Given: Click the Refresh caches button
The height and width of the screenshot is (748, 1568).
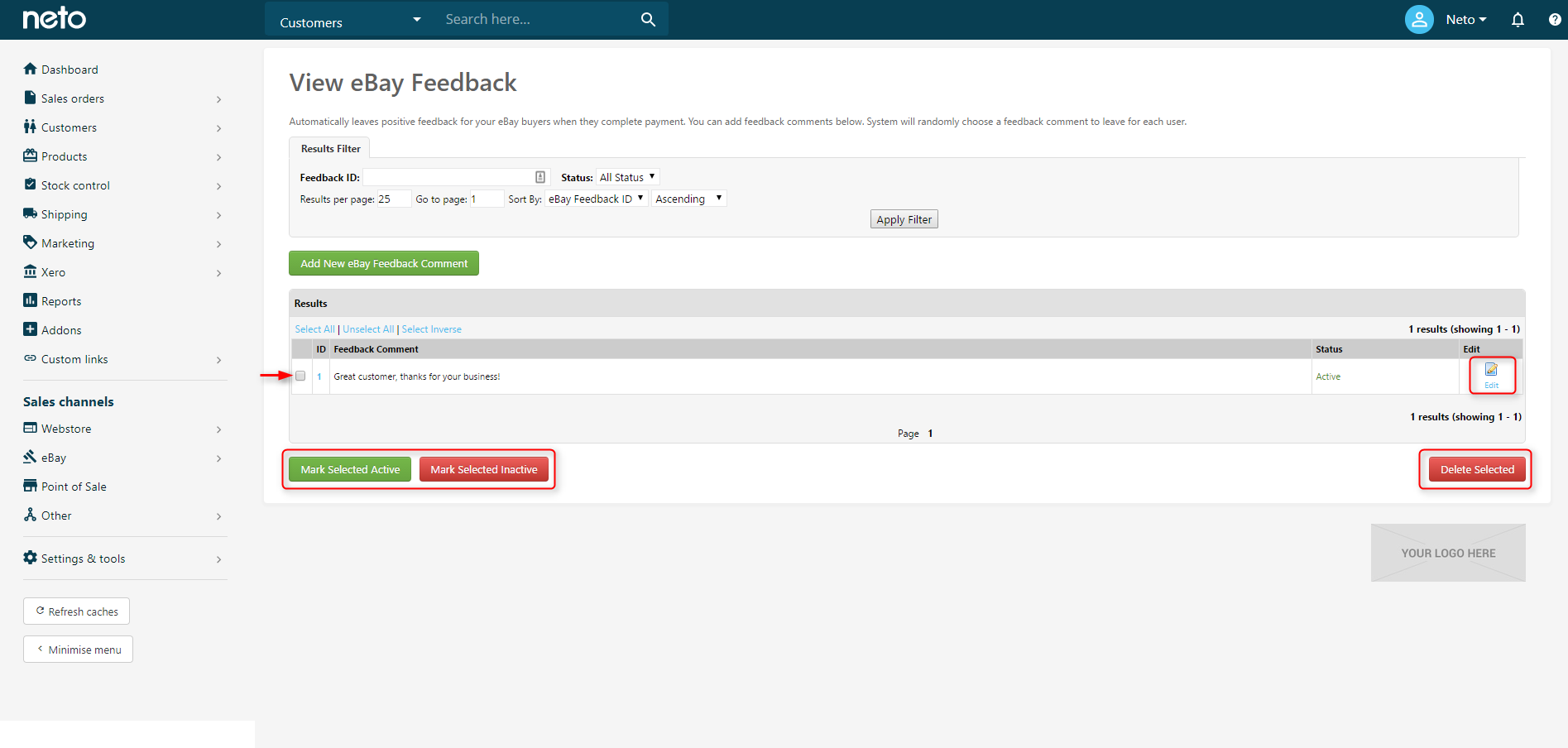Looking at the screenshot, I should click(76, 611).
